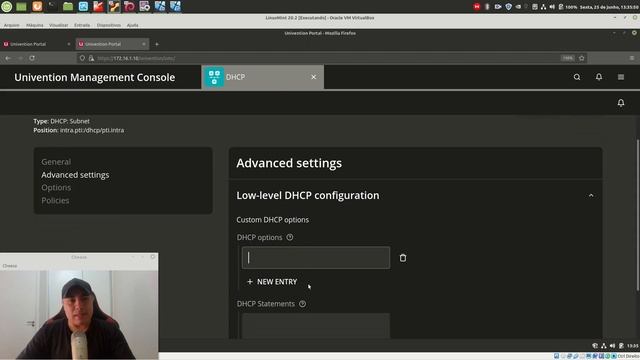Image resolution: width=640 pixels, height=360 pixels.
Task: Open the UMC search icon
Action: coord(577,77)
